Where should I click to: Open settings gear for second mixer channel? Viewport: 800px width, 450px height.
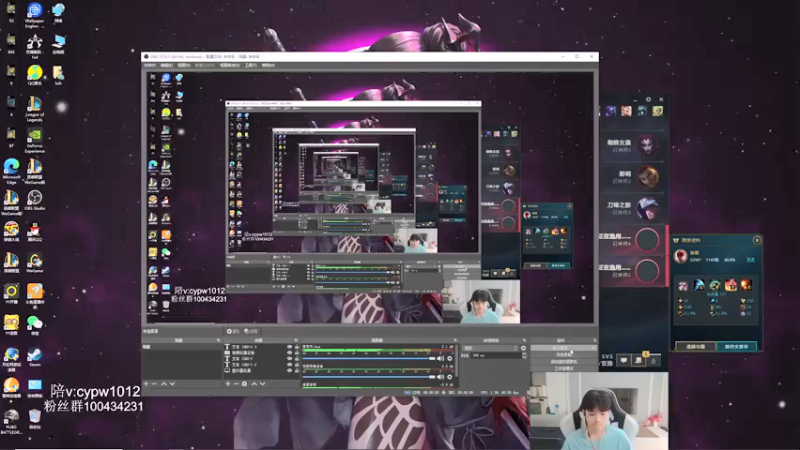click(449, 377)
